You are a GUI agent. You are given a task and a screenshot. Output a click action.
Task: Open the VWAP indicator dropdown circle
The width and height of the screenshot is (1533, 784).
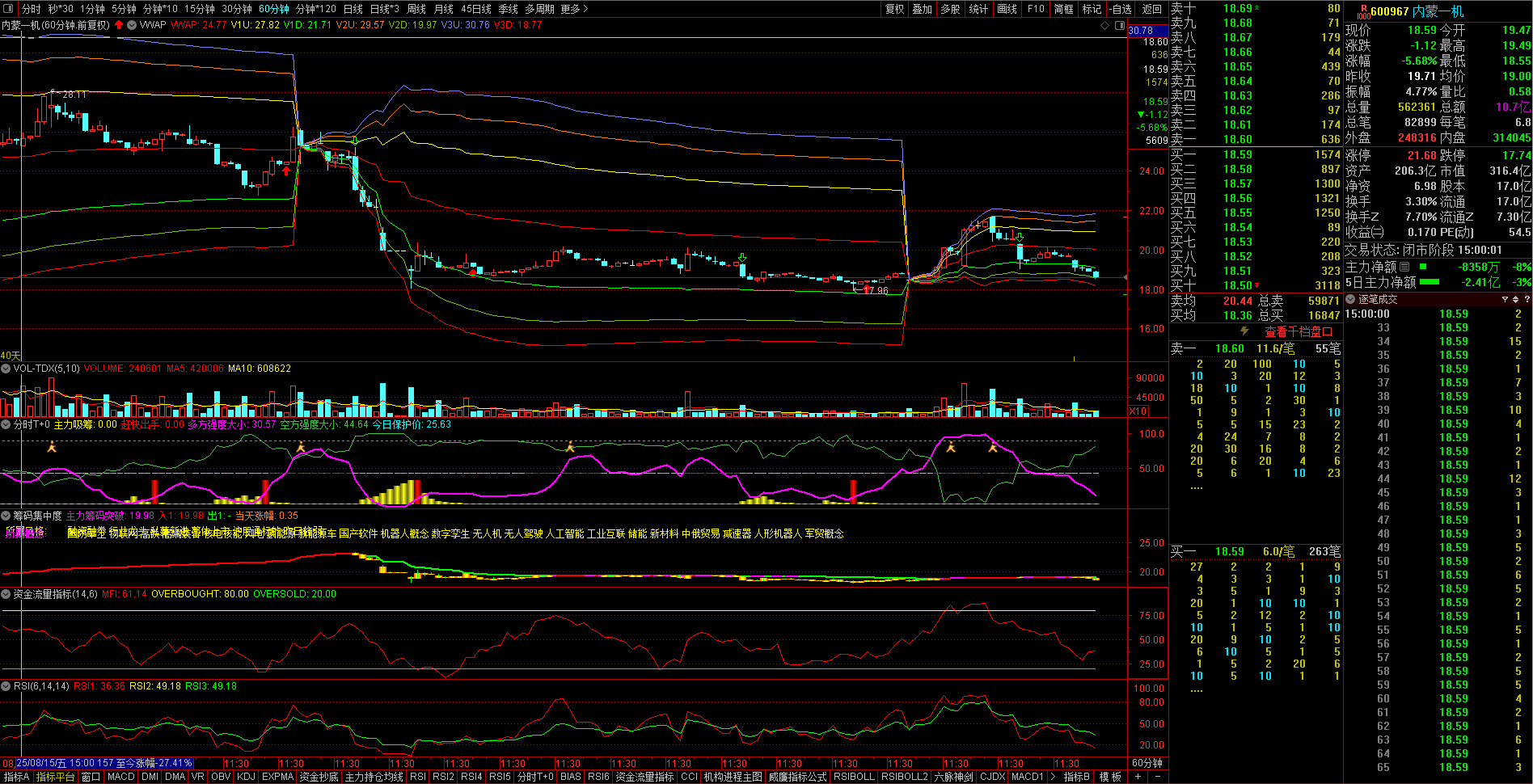tap(132, 25)
